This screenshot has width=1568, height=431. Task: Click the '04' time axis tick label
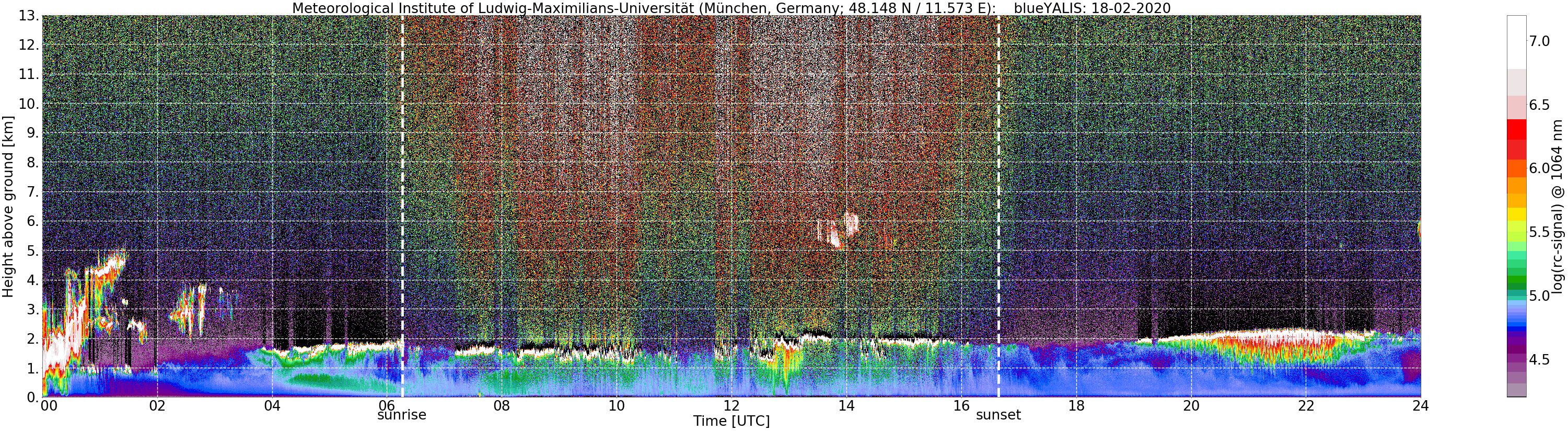point(272,406)
